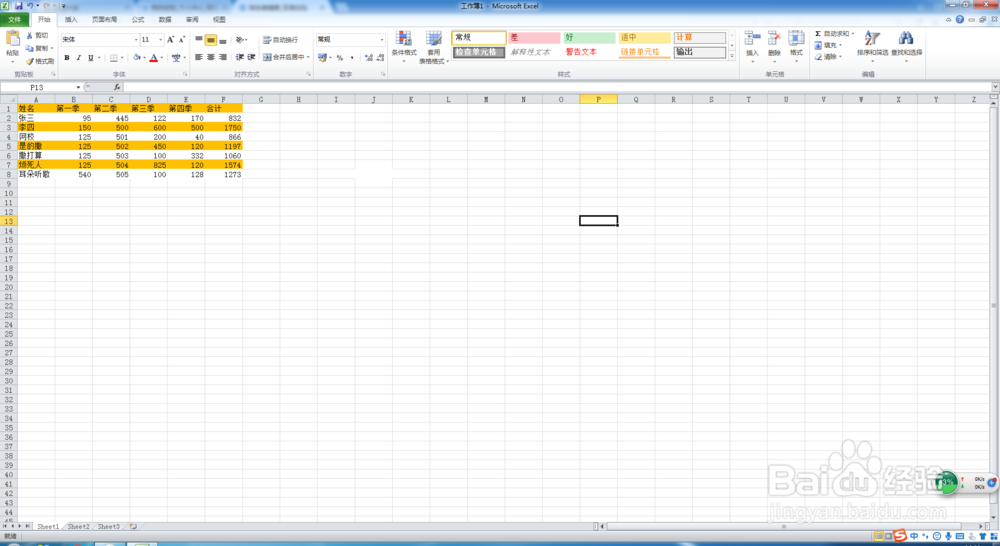The height and width of the screenshot is (546, 1000).
Task: Expand the cell styles gallery
Action: 732,56
